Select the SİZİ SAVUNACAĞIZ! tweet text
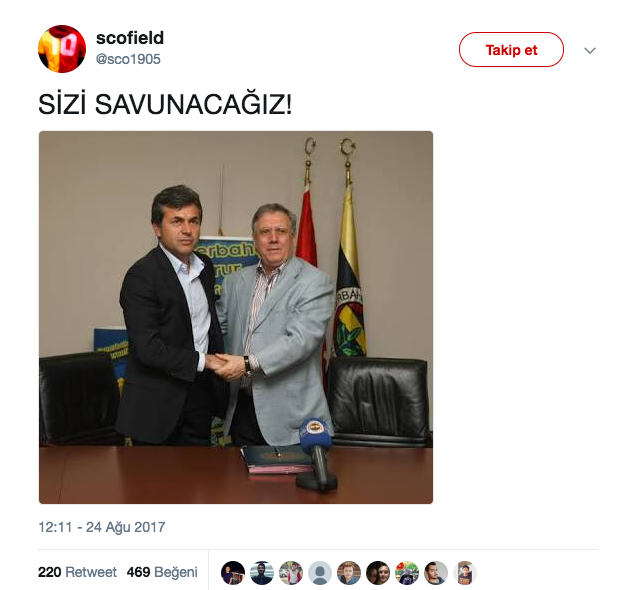Image resolution: width=633 pixels, height=590 pixels. pos(165,104)
